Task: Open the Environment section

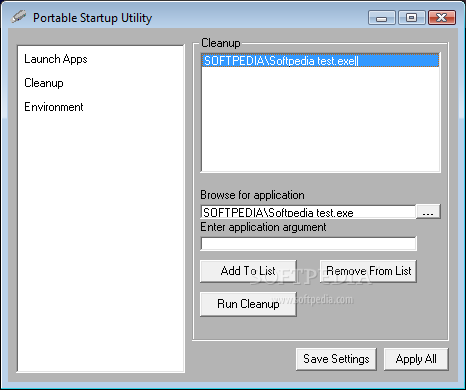Action: tap(54, 107)
